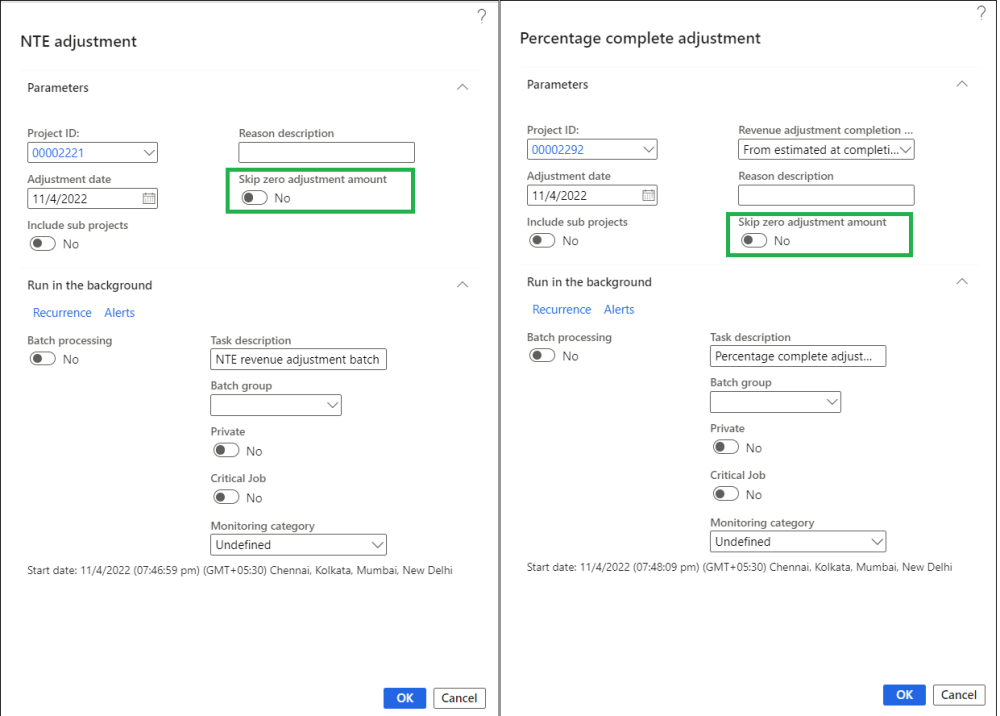
Task: Turn on Critical Job in NTE adjustment
Action: pos(226,497)
